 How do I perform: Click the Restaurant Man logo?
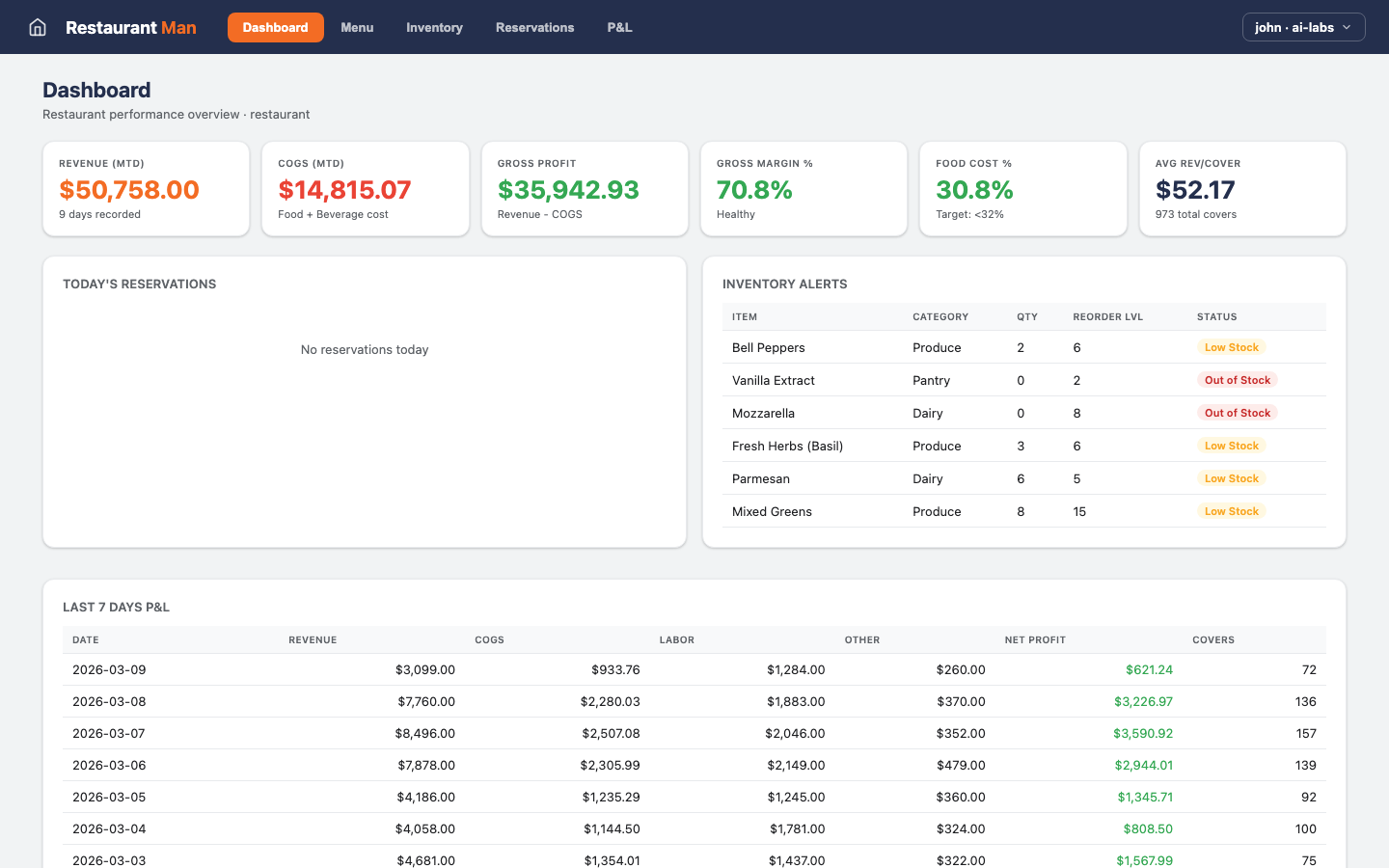[x=131, y=27]
